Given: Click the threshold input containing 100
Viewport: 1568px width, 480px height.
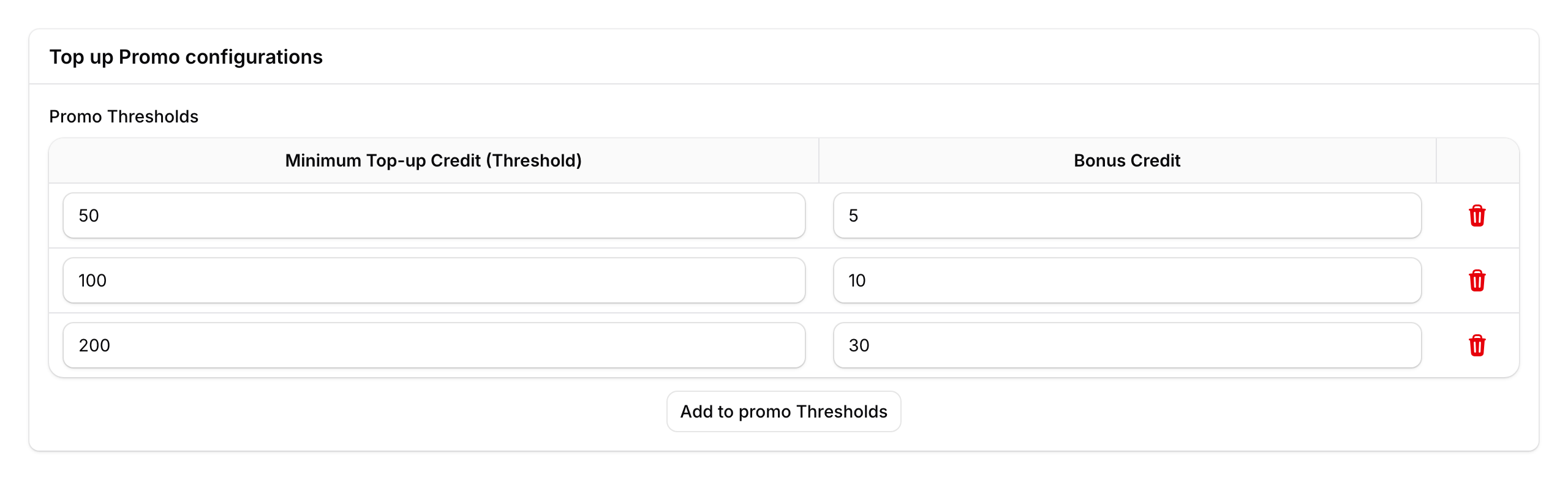Looking at the screenshot, I should (434, 280).
